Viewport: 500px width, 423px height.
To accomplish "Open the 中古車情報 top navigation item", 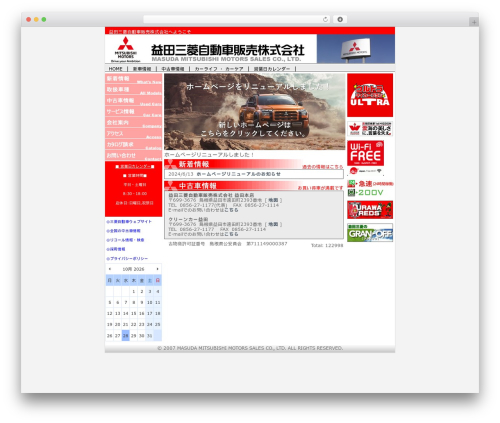I will coord(173,69).
